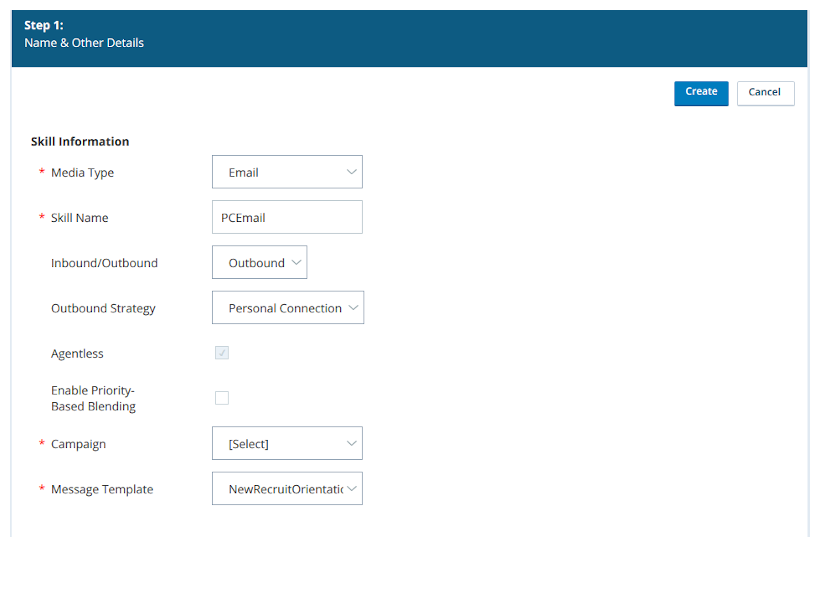Click the Media Type label
Screen dimensions: 822x600
(82, 172)
